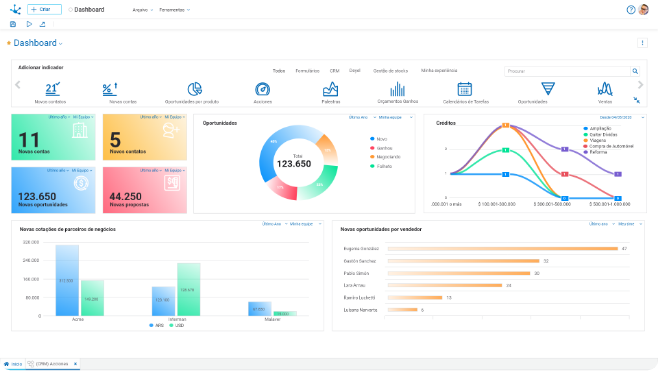This screenshot has height=371, width=658.
Task: Open the help question mark icon
Action: click(x=631, y=10)
